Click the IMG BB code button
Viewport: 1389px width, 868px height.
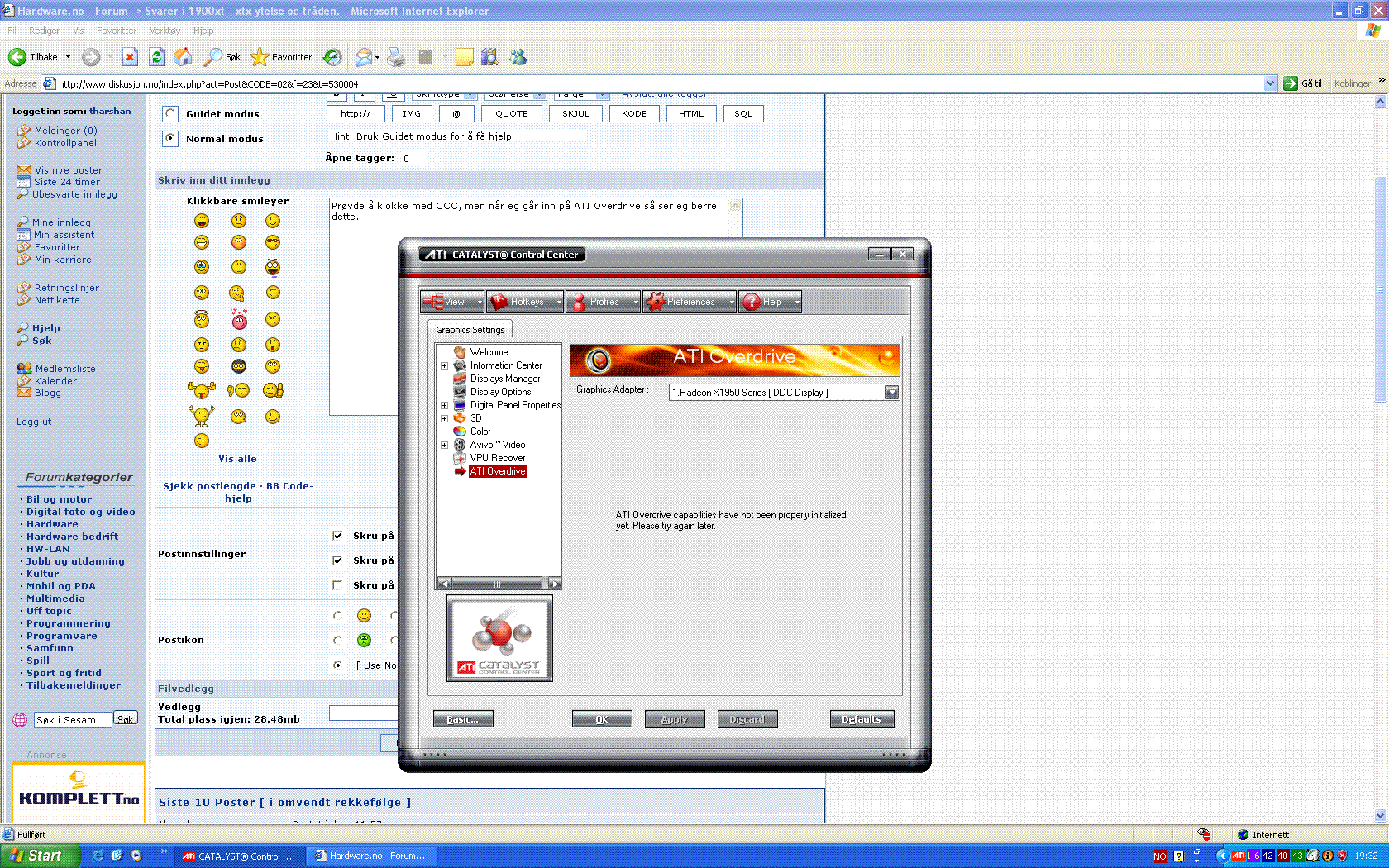412,114
